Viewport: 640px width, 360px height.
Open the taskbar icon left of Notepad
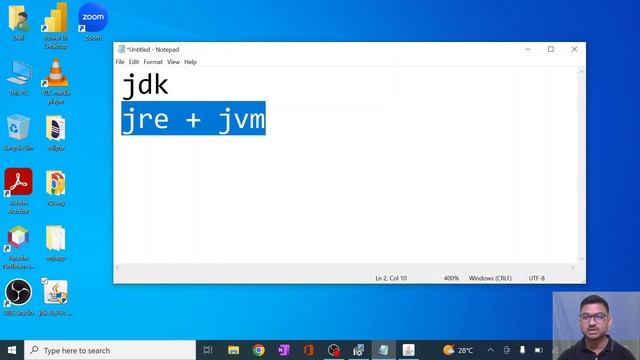pyautogui.click(x=358, y=350)
